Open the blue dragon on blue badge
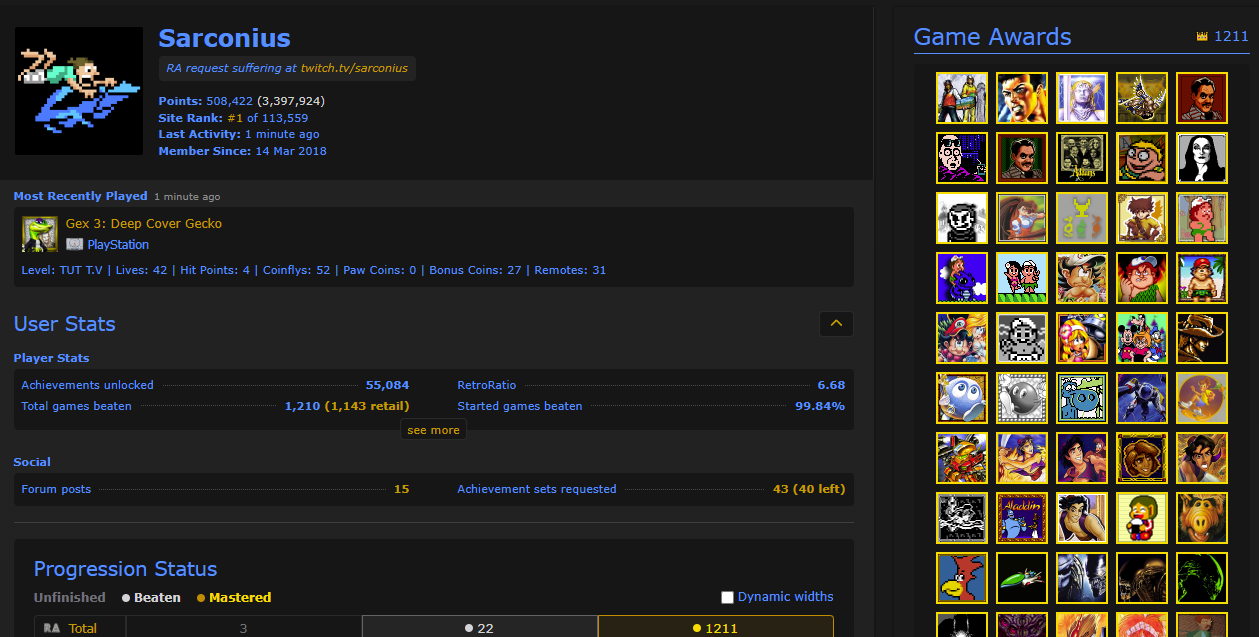This screenshot has height=637, width=1259. click(x=962, y=278)
